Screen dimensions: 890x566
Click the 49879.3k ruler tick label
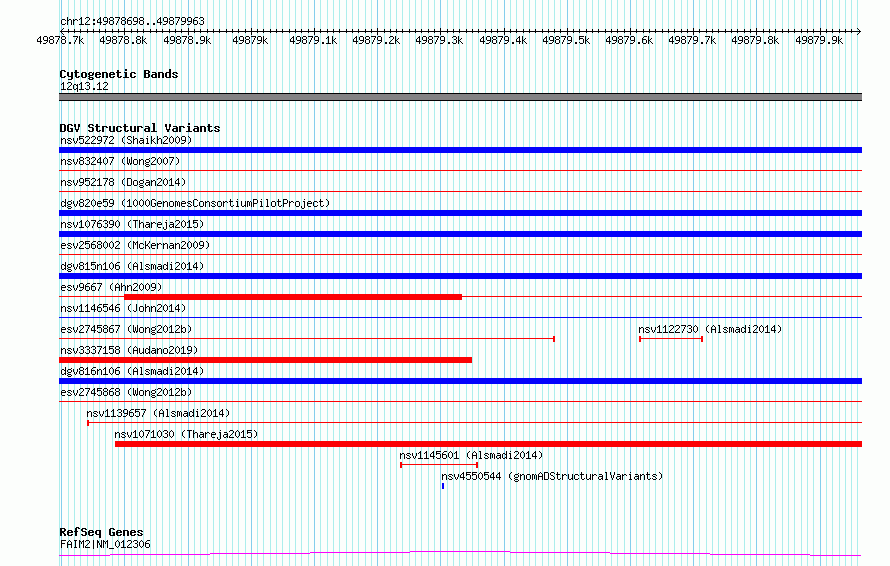pos(439,40)
